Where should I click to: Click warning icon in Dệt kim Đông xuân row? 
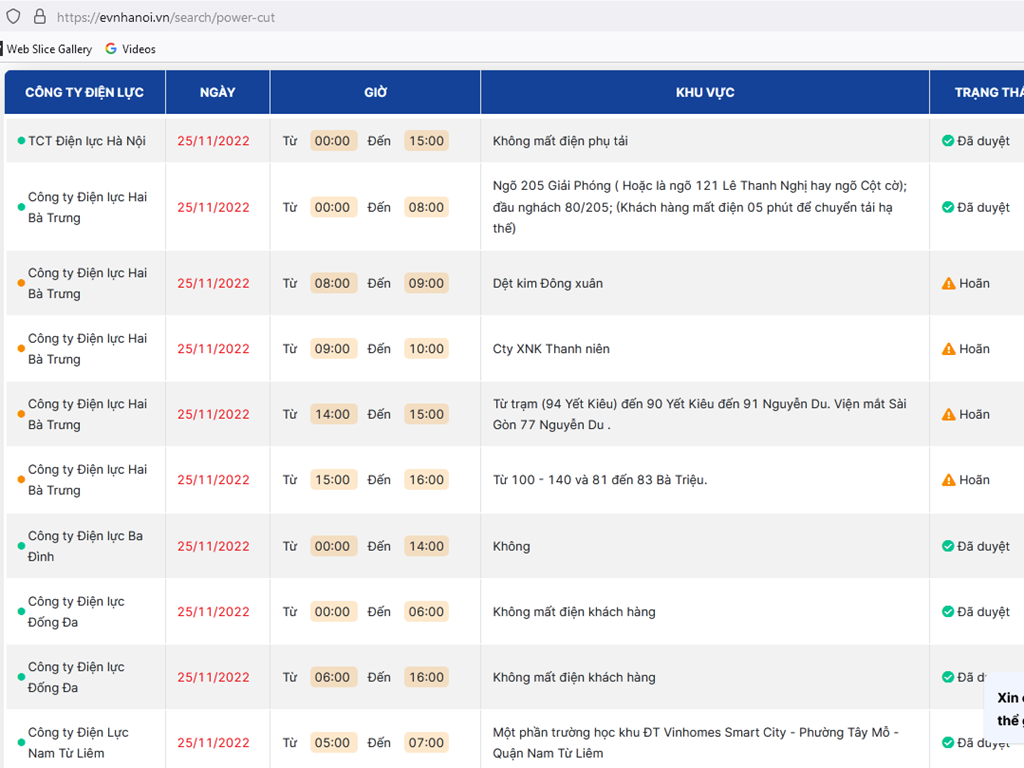click(948, 283)
